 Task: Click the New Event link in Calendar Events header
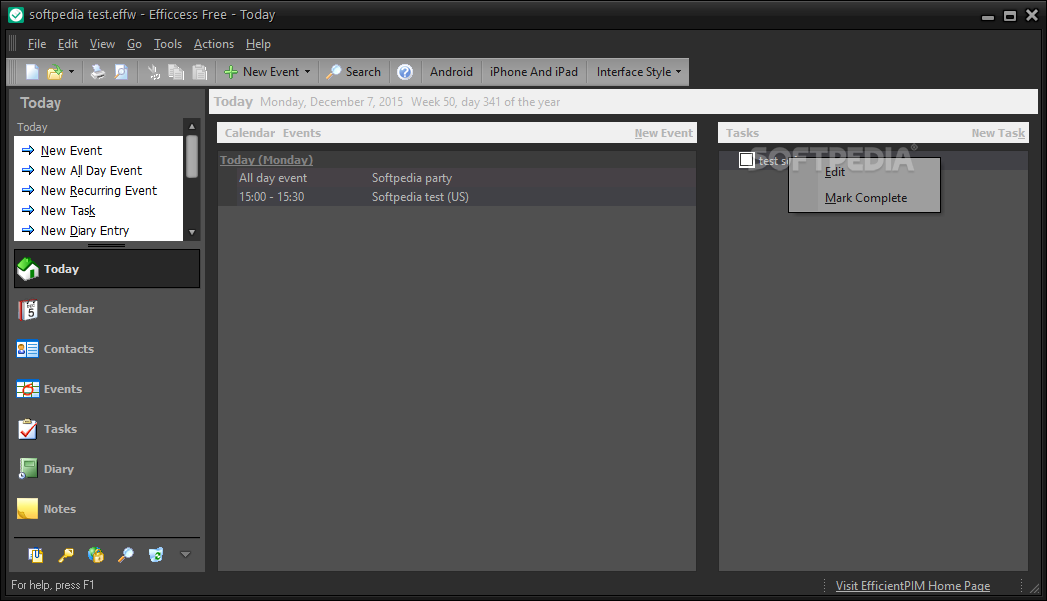coord(663,133)
